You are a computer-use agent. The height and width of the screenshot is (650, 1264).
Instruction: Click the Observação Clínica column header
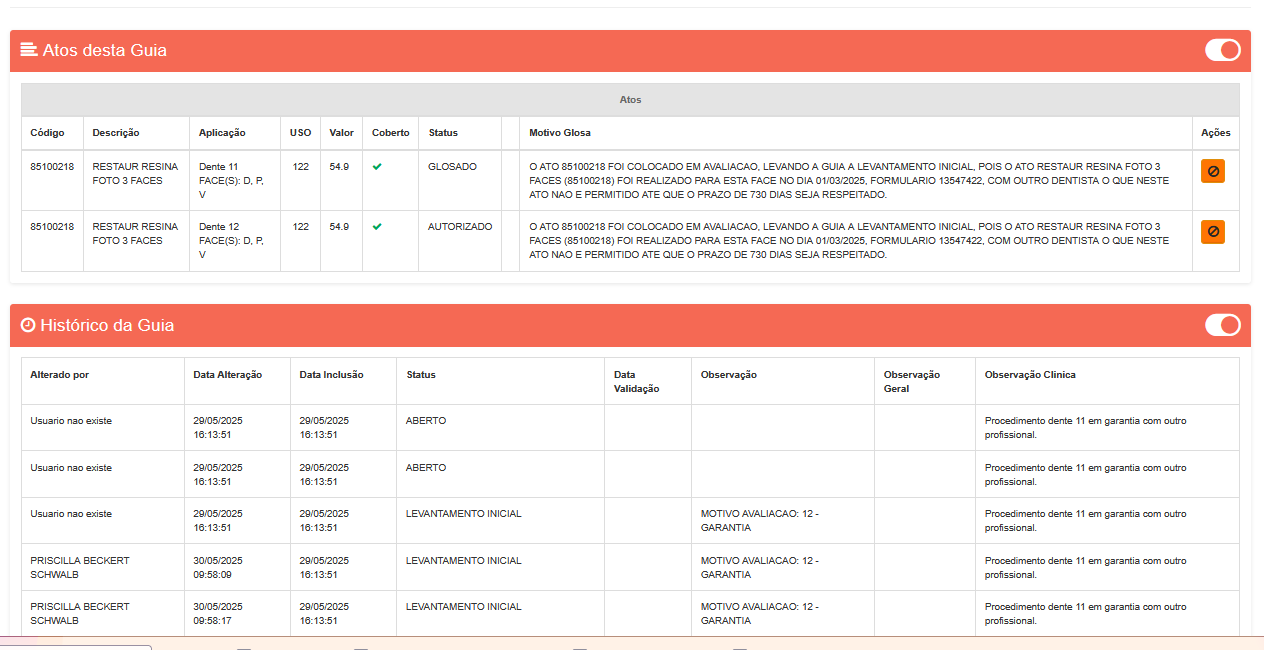(1030, 375)
